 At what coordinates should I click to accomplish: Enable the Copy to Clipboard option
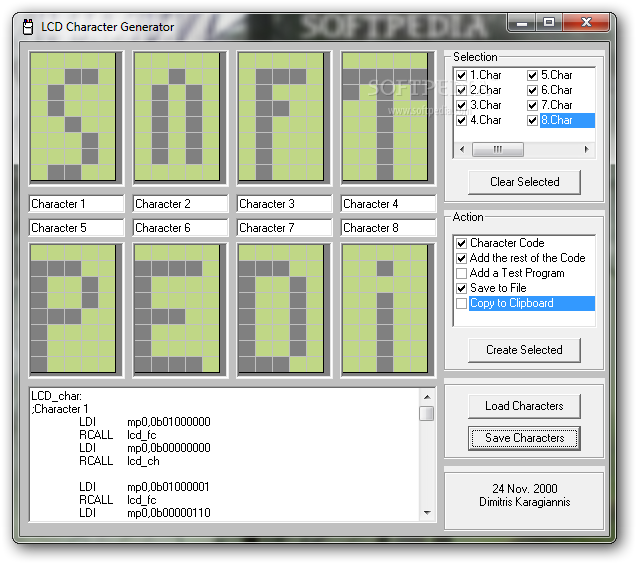point(461,303)
